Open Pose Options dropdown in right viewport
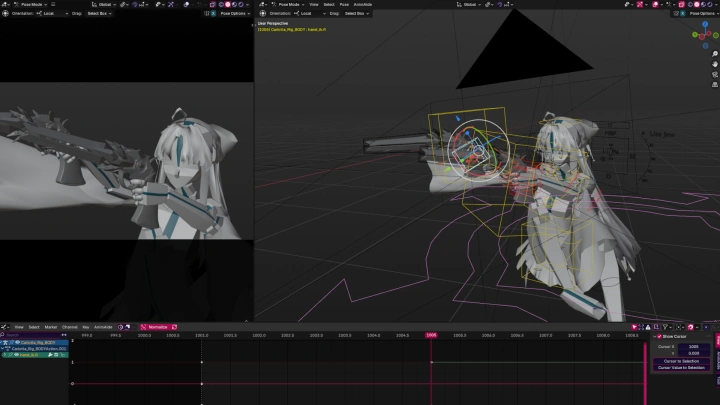This screenshot has height=405, width=720. point(704,13)
